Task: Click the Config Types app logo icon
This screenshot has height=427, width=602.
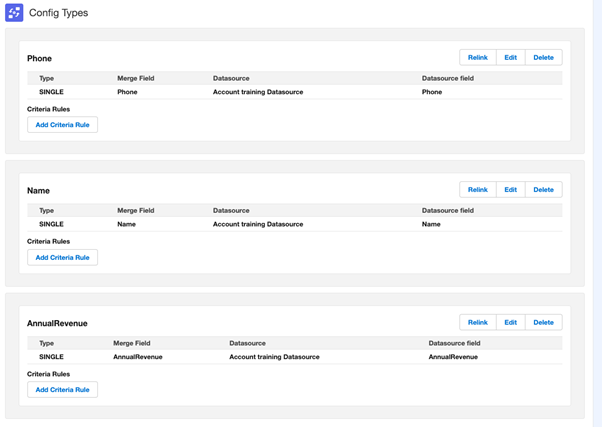Action: tap(14, 13)
